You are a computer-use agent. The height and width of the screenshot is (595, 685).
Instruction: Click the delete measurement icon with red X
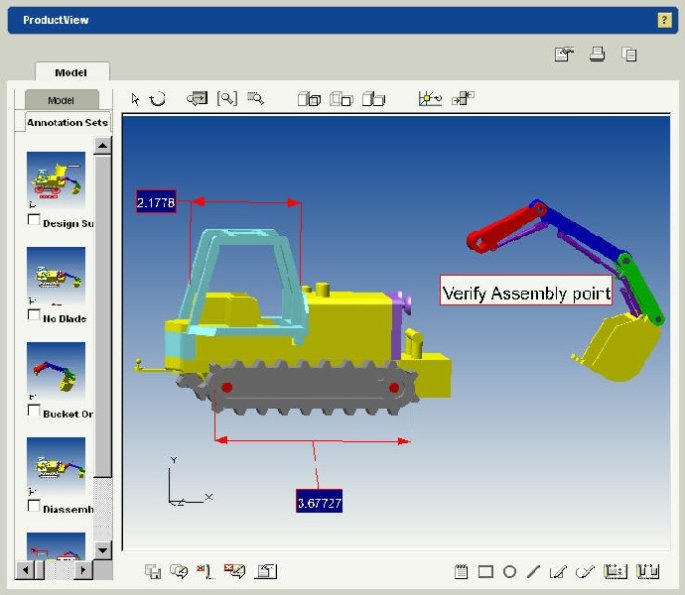click(205, 571)
